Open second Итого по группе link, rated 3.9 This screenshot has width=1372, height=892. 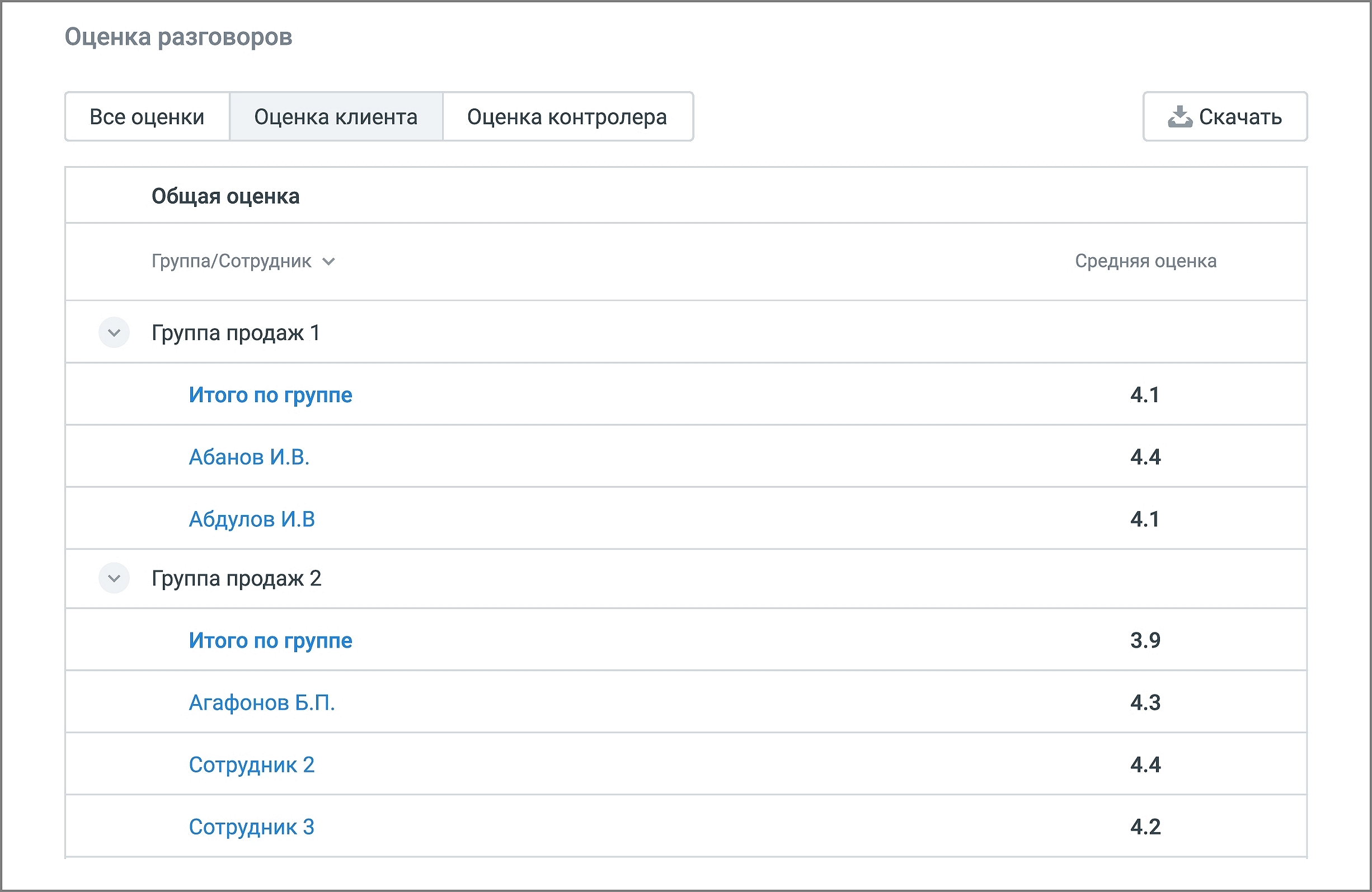270,640
